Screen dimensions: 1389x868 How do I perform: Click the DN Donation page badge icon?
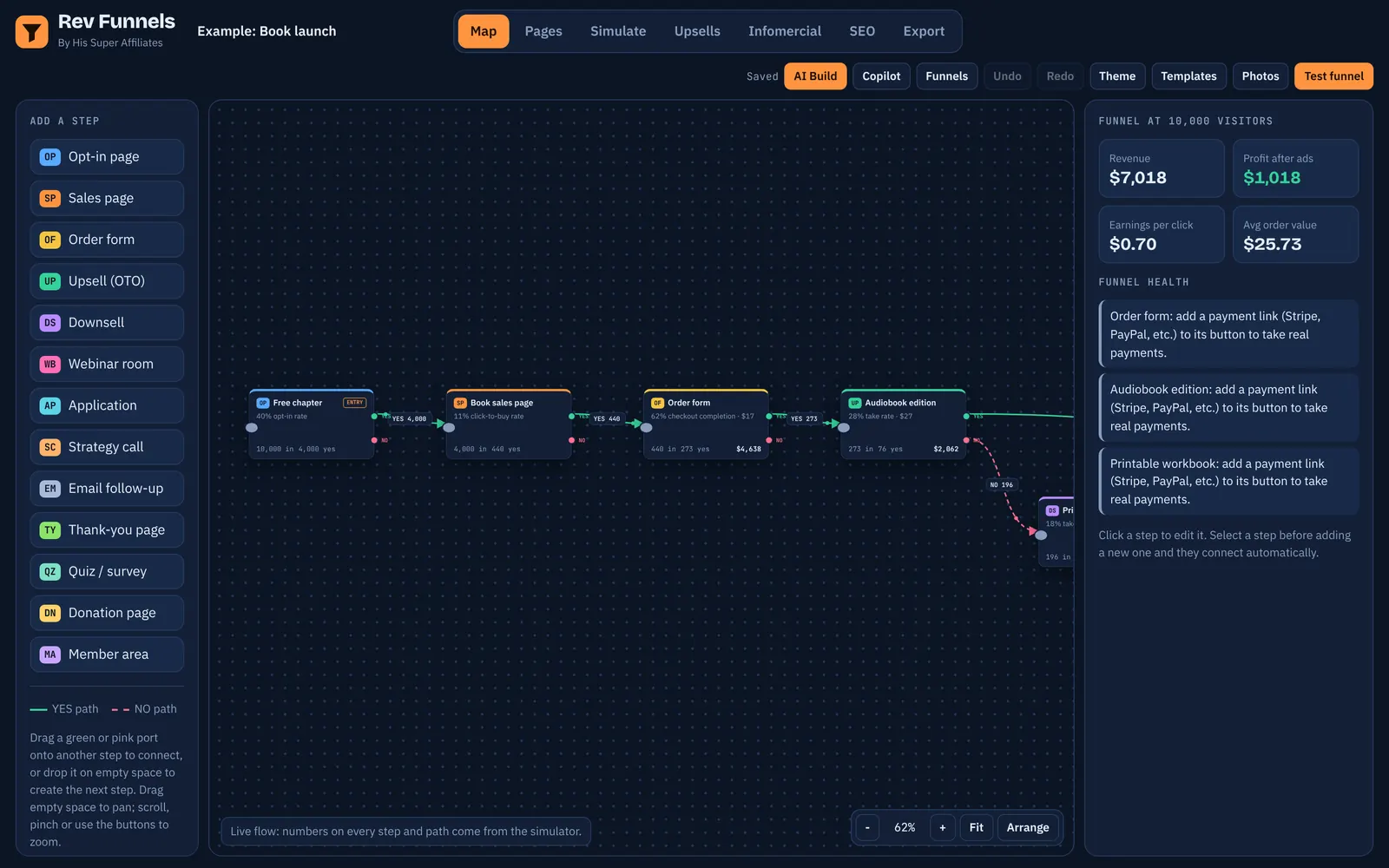tap(50, 613)
